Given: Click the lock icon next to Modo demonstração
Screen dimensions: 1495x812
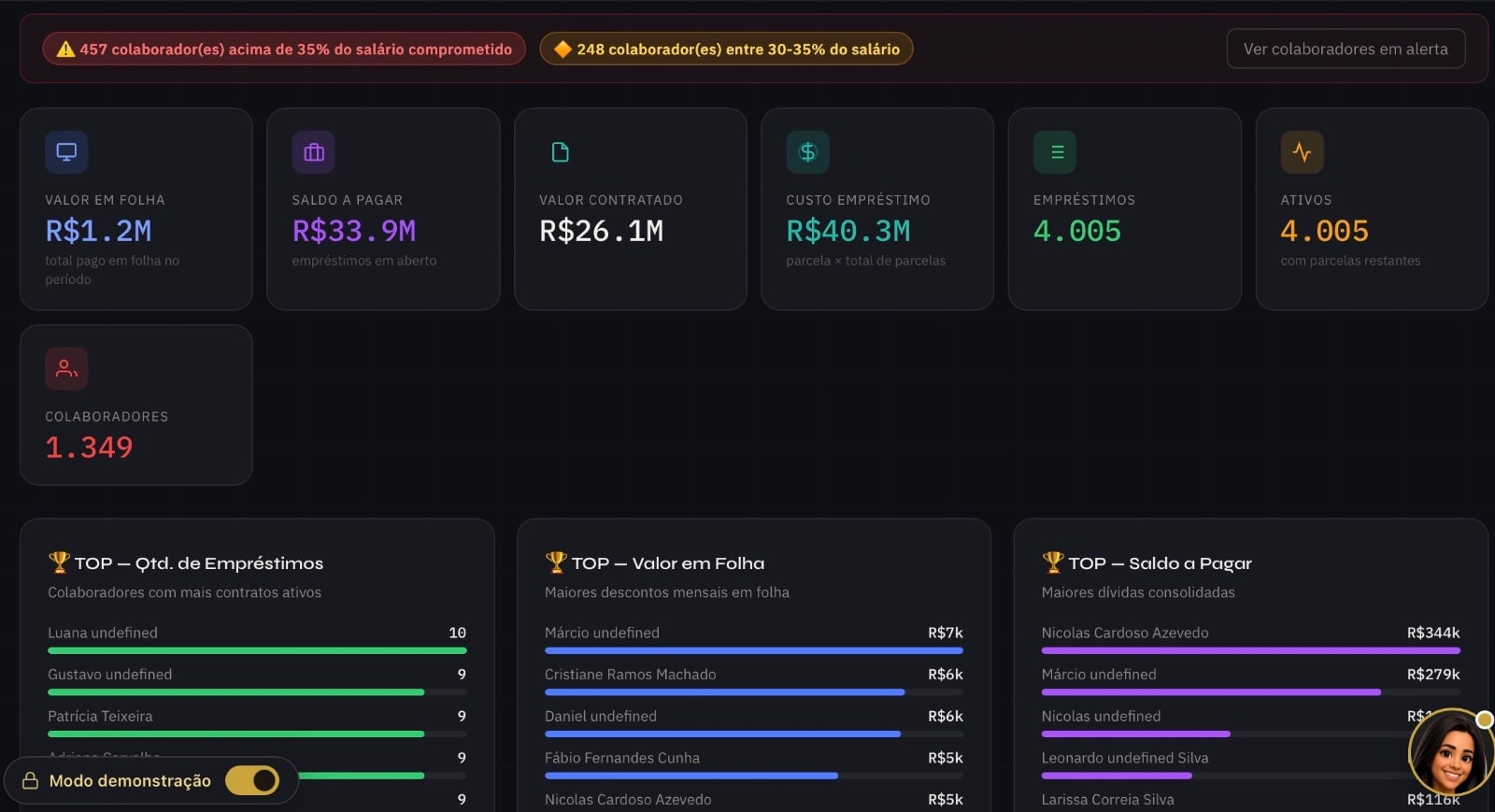Looking at the screenshot, I should click(30, 781).
